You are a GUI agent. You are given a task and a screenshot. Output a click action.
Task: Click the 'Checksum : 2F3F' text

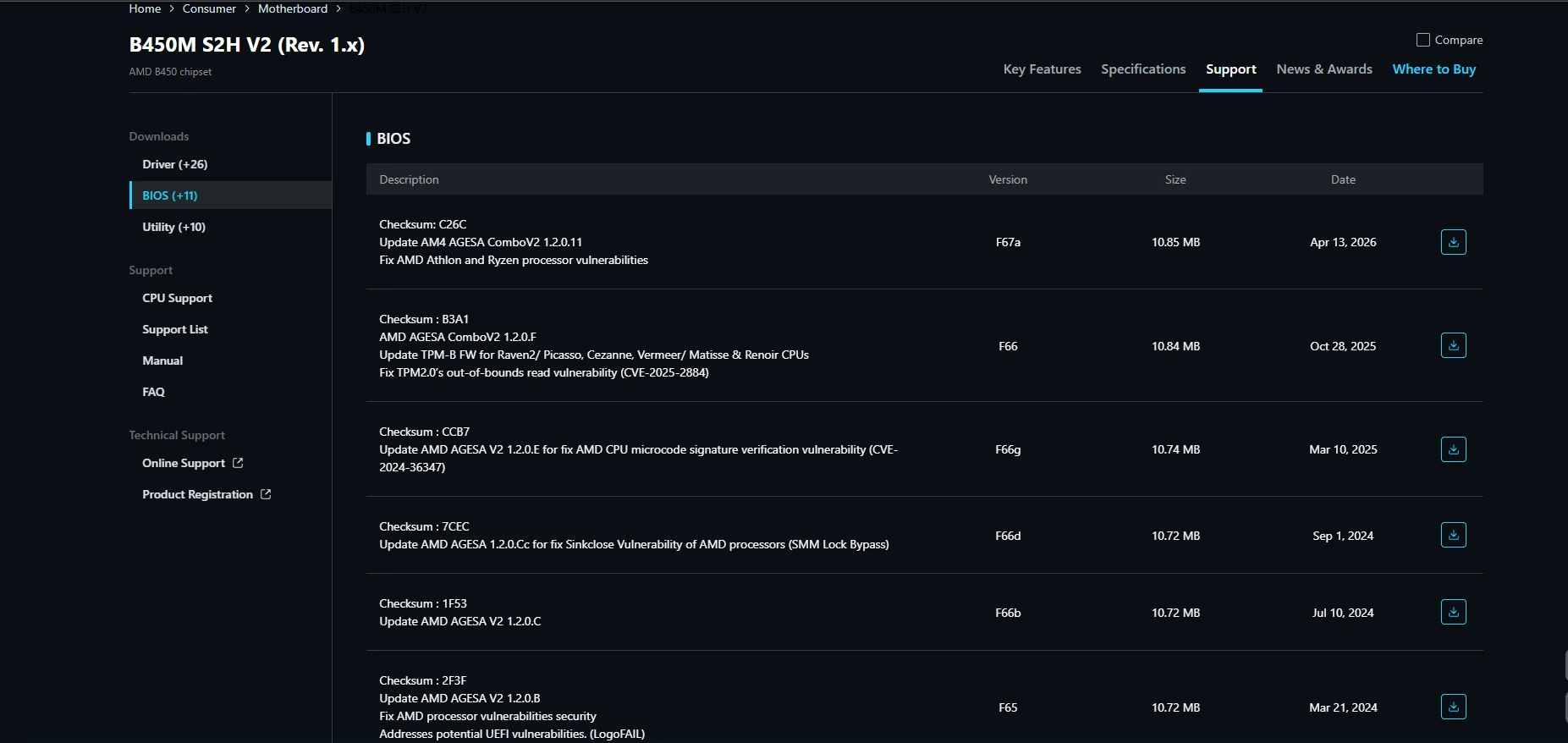point(423,680)
